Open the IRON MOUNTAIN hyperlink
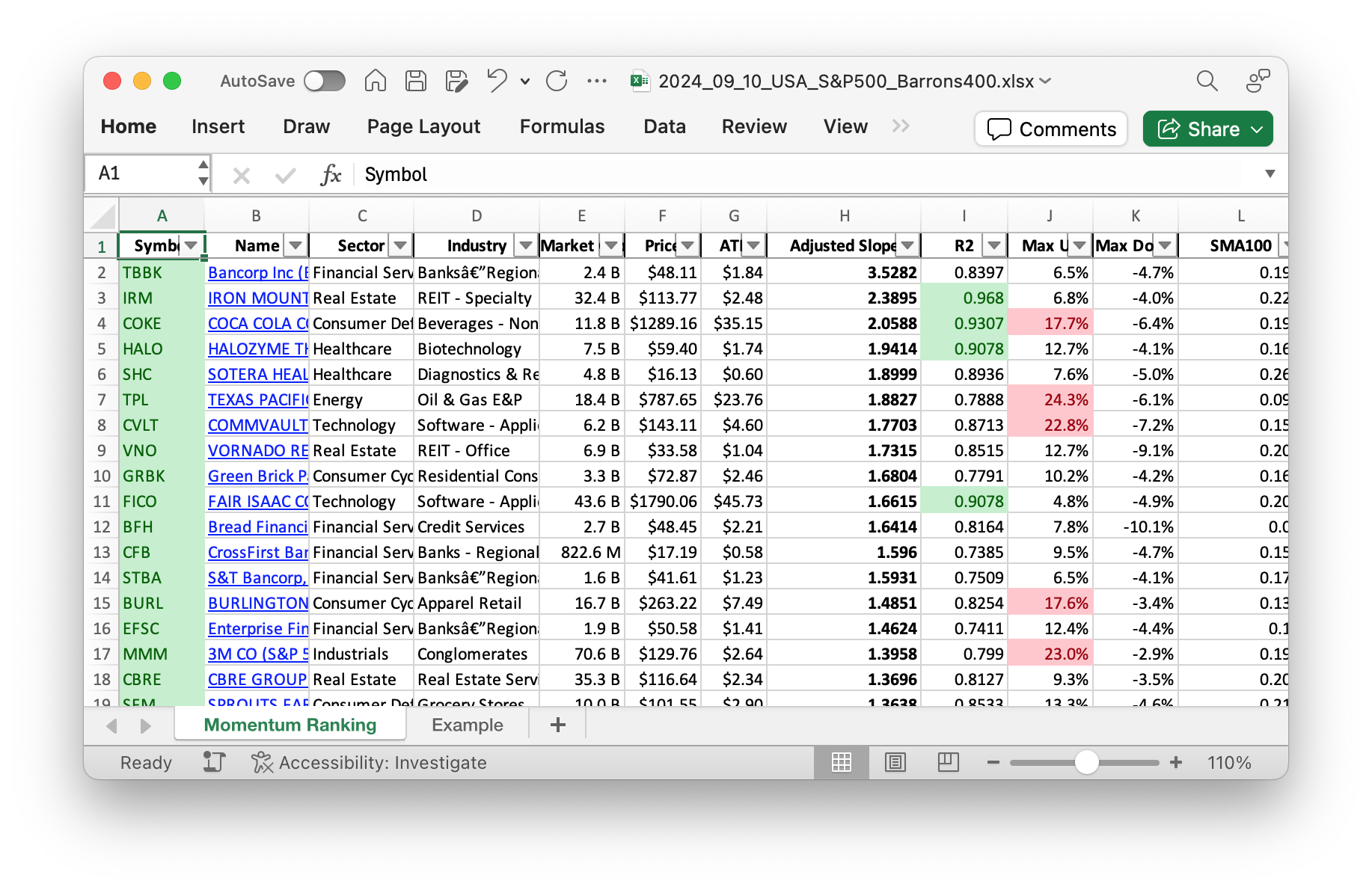 (257, 298)
